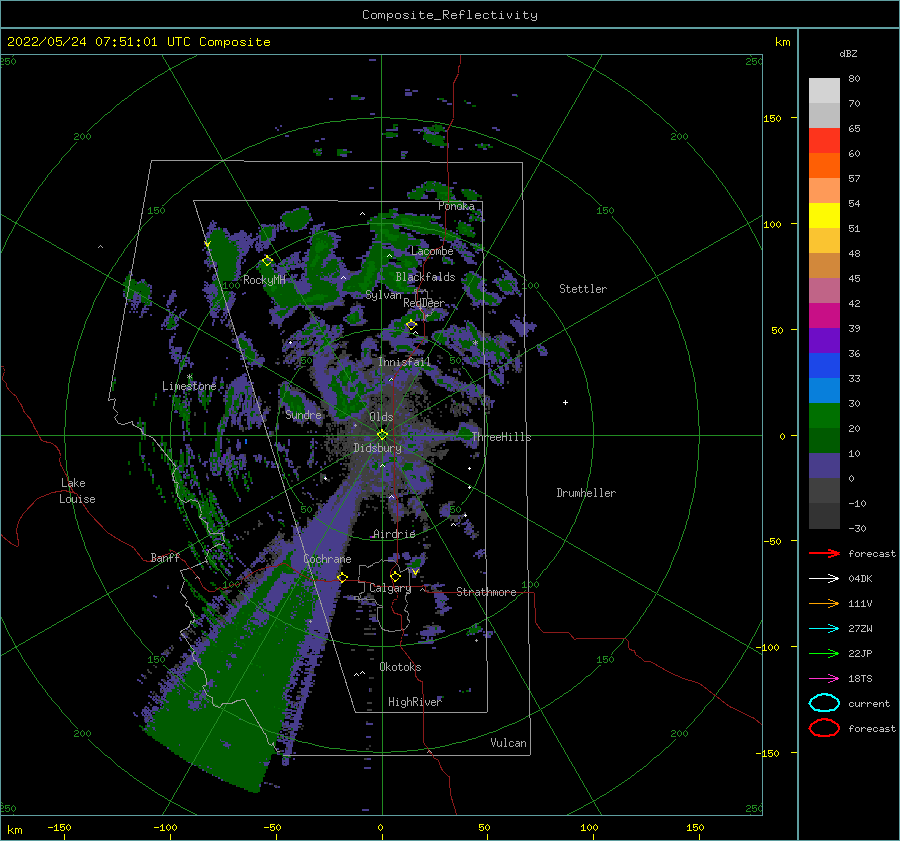Click the RockyMH label

264,280
